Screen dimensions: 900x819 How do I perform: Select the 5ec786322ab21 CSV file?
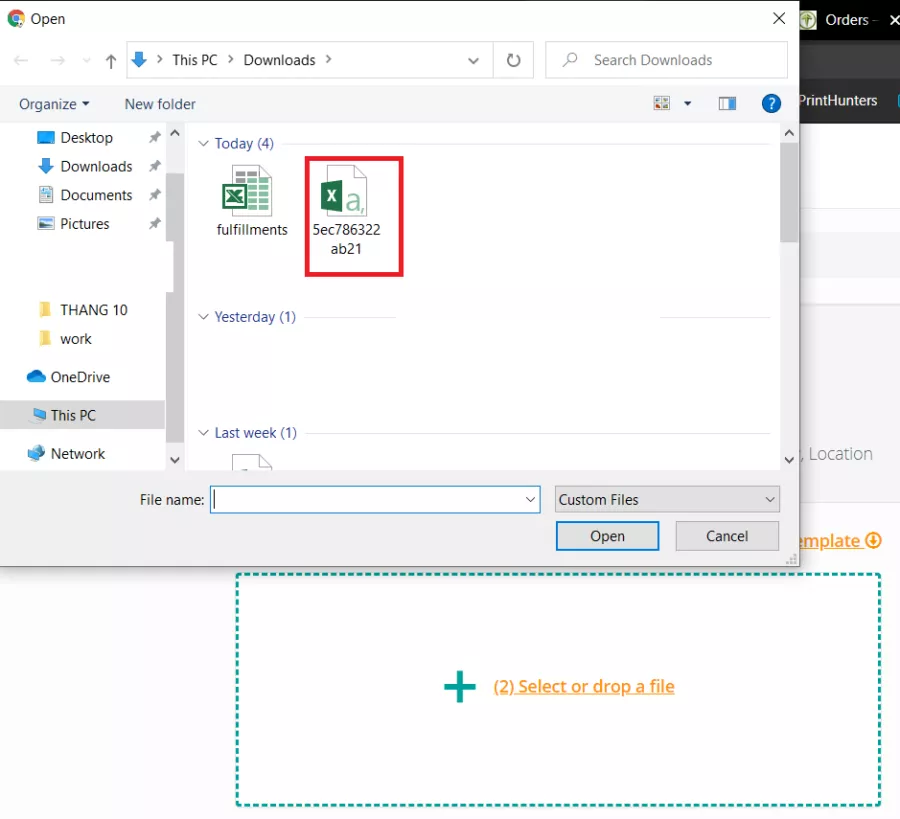346,214
